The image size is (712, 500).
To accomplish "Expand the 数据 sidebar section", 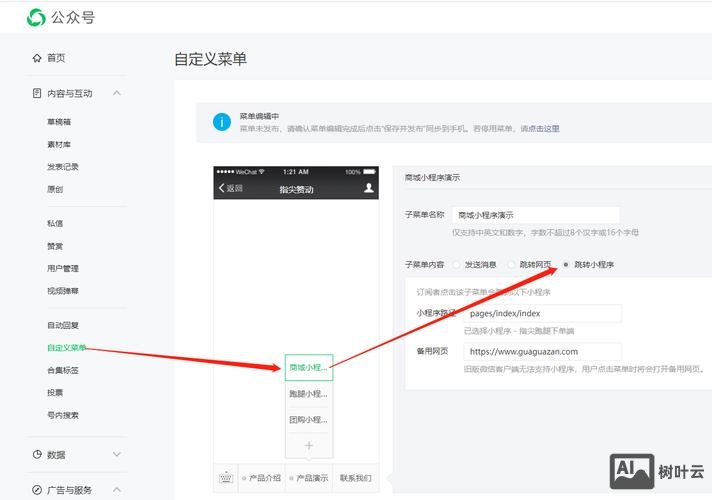I will click(x=117, y=454).
